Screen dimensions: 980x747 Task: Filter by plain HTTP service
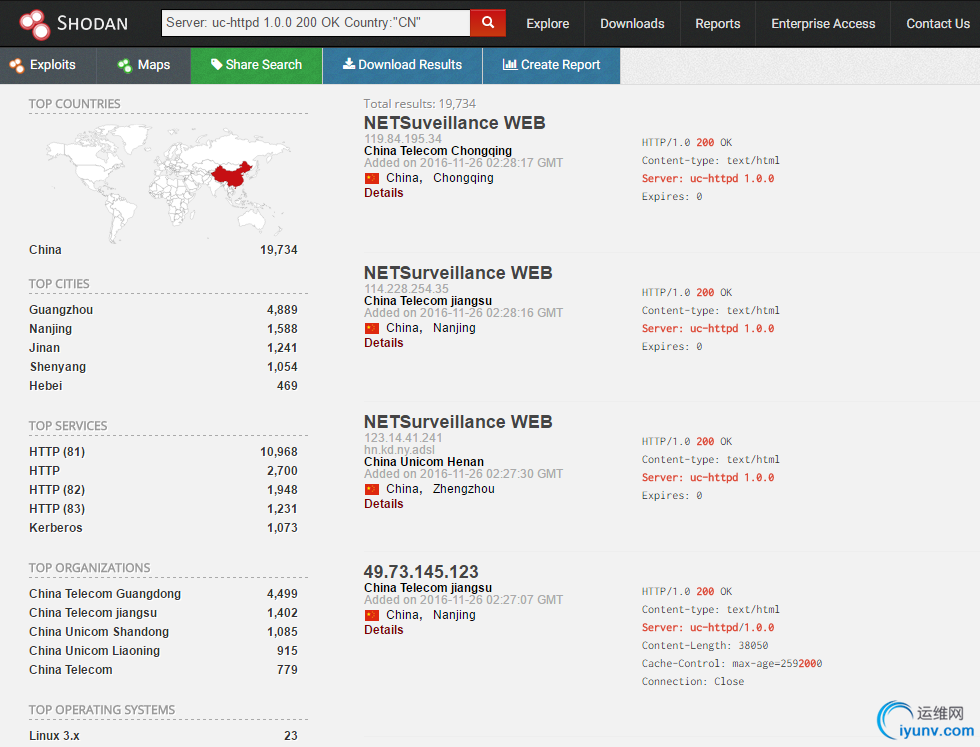pyautogui.click(x=44, y=471)
